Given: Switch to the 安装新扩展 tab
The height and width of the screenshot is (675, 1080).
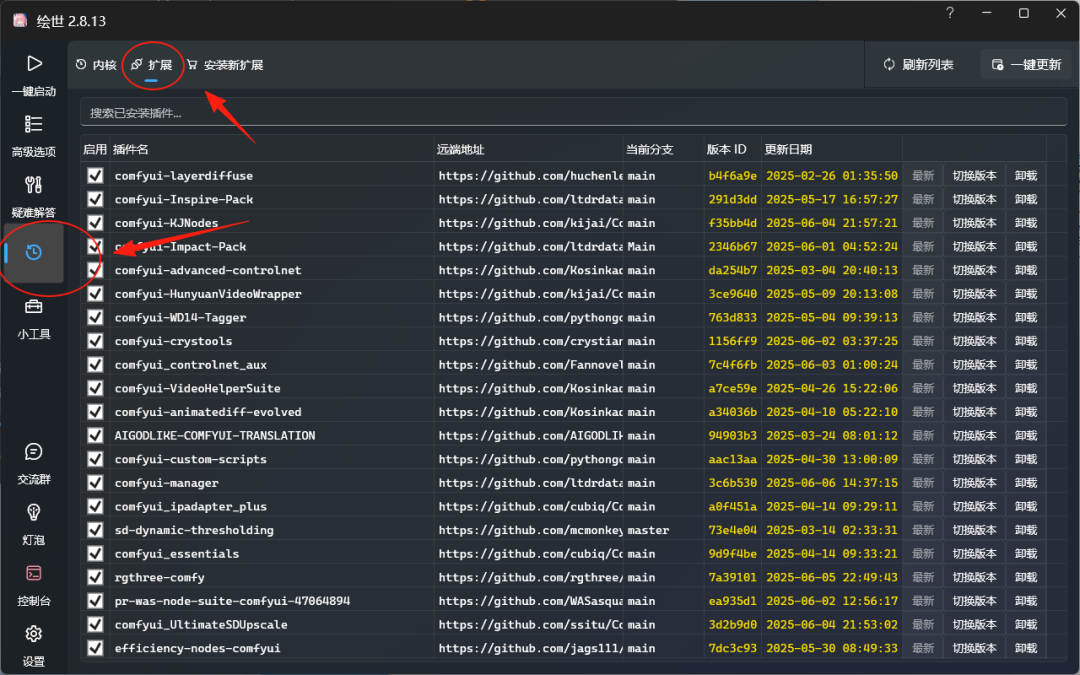Looking at the screenshot, I should [225, 65].
